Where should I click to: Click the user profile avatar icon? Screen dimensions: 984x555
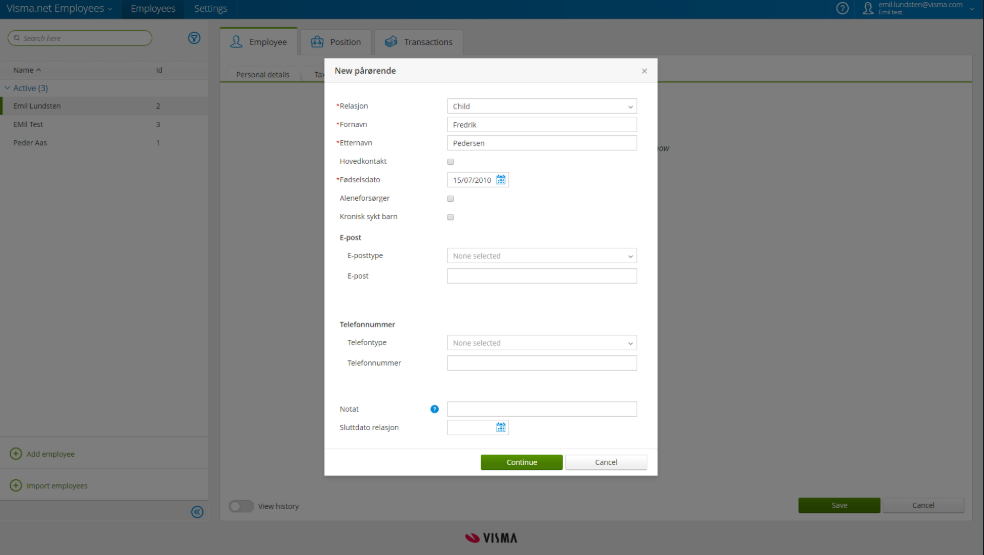point(868,8)
